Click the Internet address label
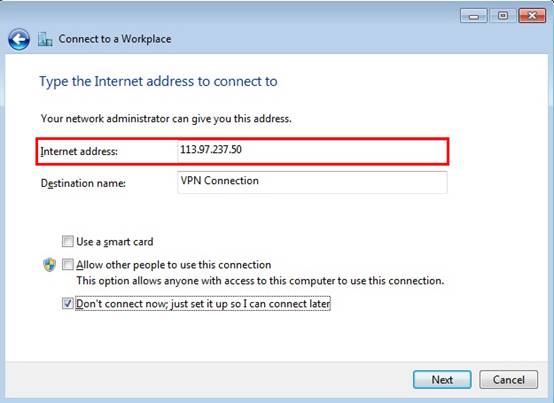 [79, 152]
